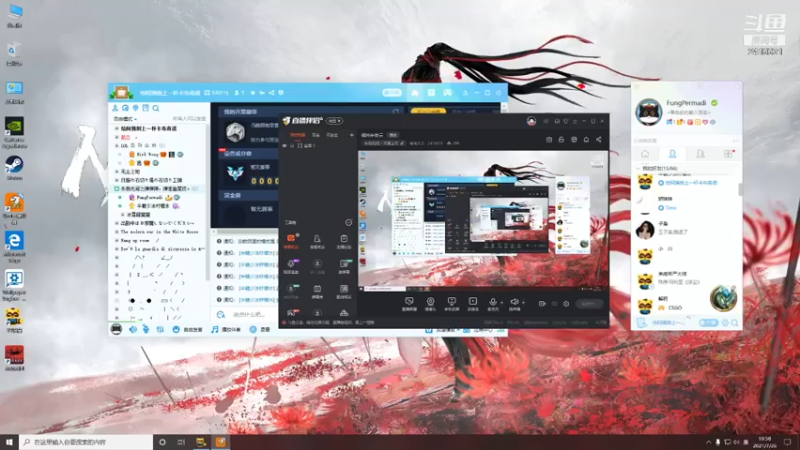The width and height of the screenshot is (800, 450).
Task: Click the yellow button at the YY panel top
Action: pyautogui.click(x=428, y=111)
